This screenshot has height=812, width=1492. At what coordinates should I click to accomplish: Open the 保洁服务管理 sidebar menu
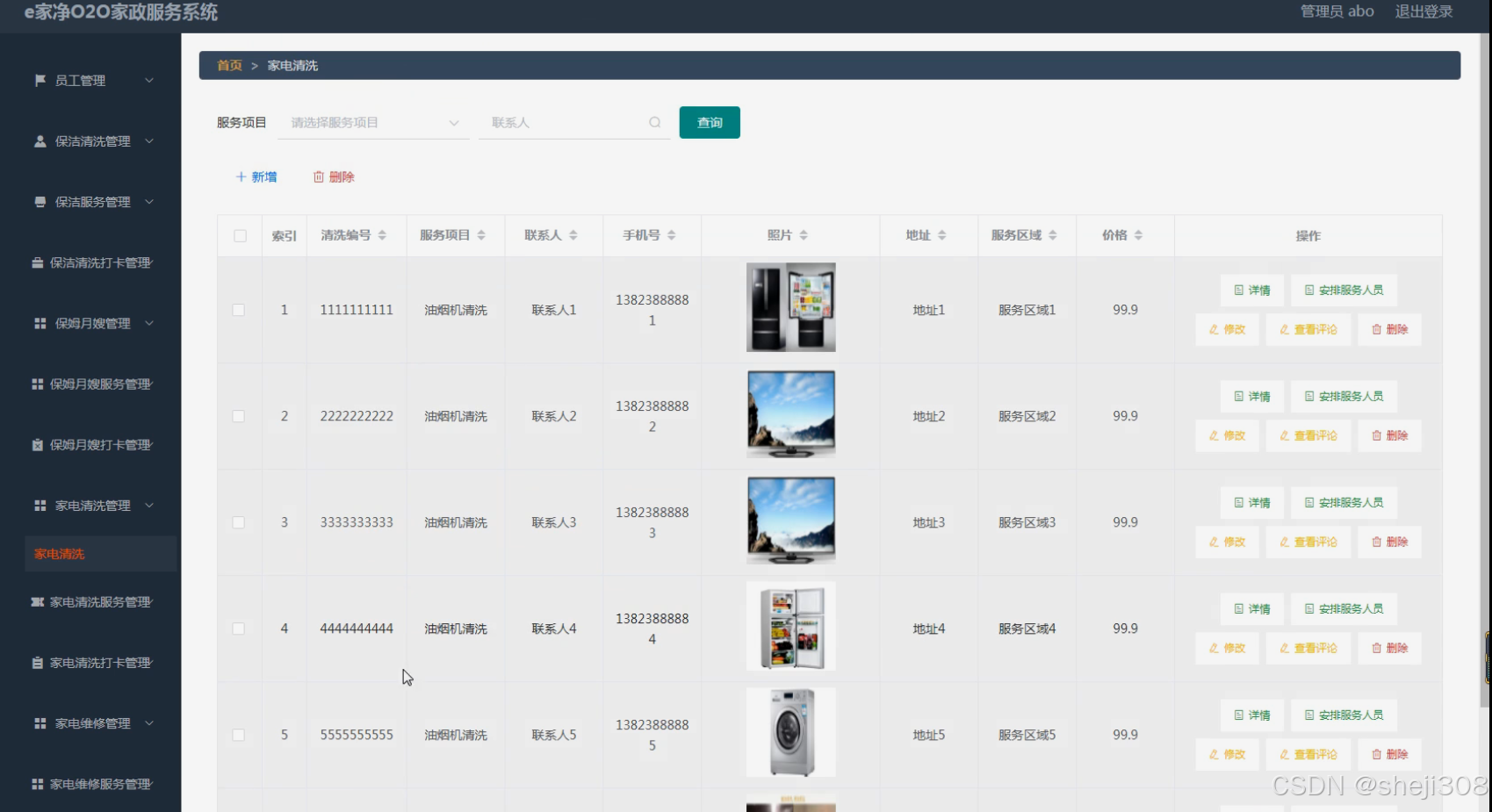point(88,201)
